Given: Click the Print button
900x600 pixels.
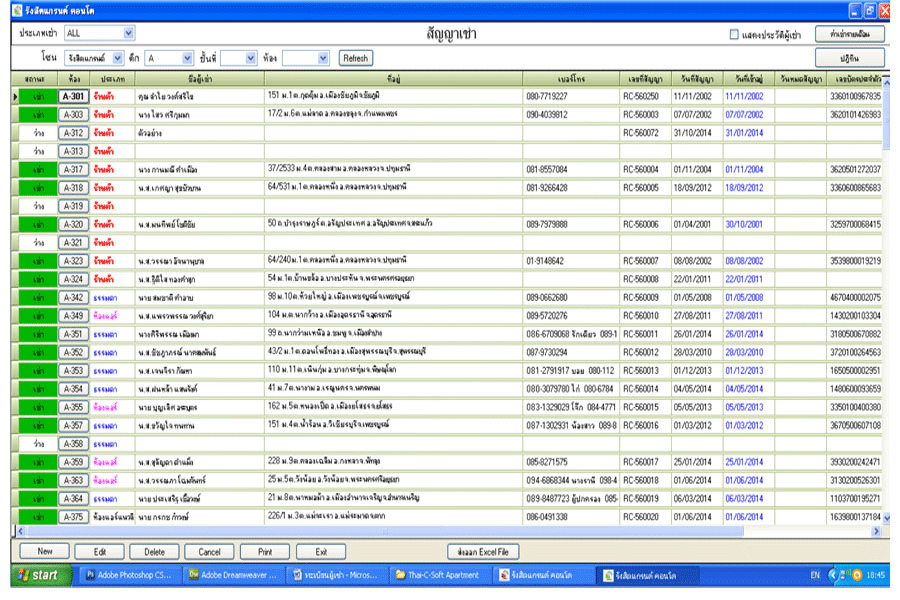Looking at the screenshot, I should (x=264, y=551).
